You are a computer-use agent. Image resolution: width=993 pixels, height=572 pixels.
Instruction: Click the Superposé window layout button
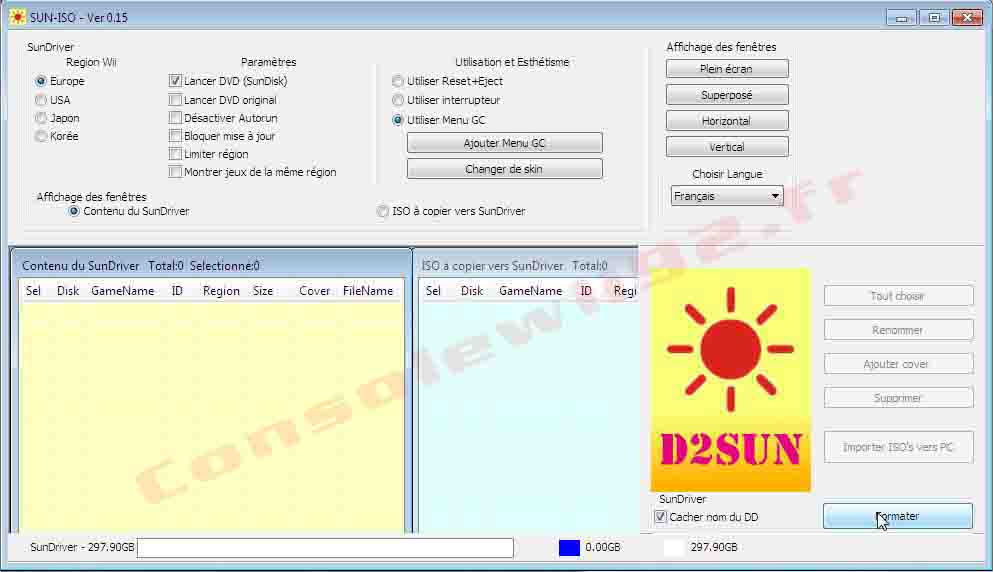pyautogui.click(x=727, y=95)
